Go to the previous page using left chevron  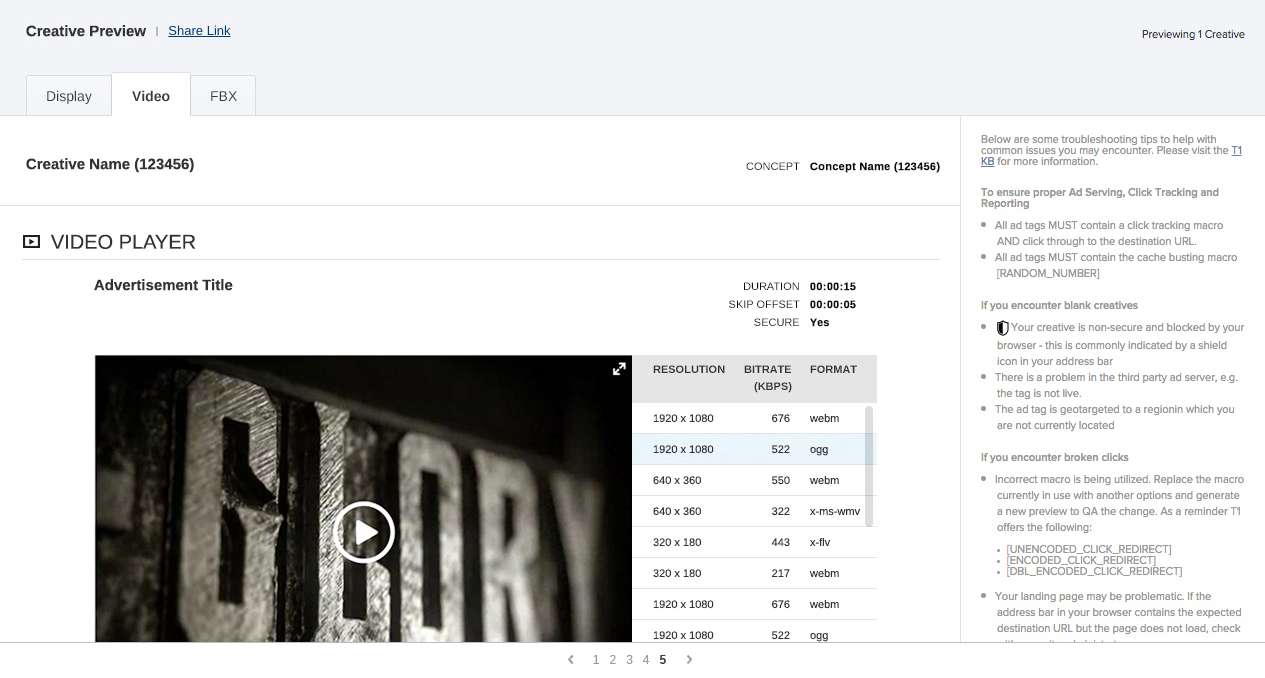click(x=570, y=660)
